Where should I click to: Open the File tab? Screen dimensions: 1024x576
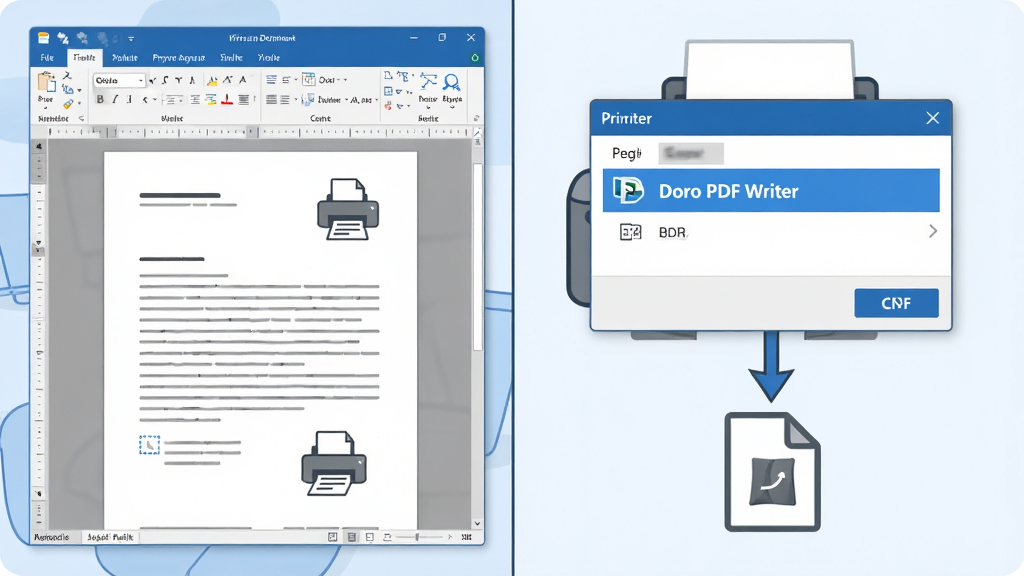click(47, 57)
